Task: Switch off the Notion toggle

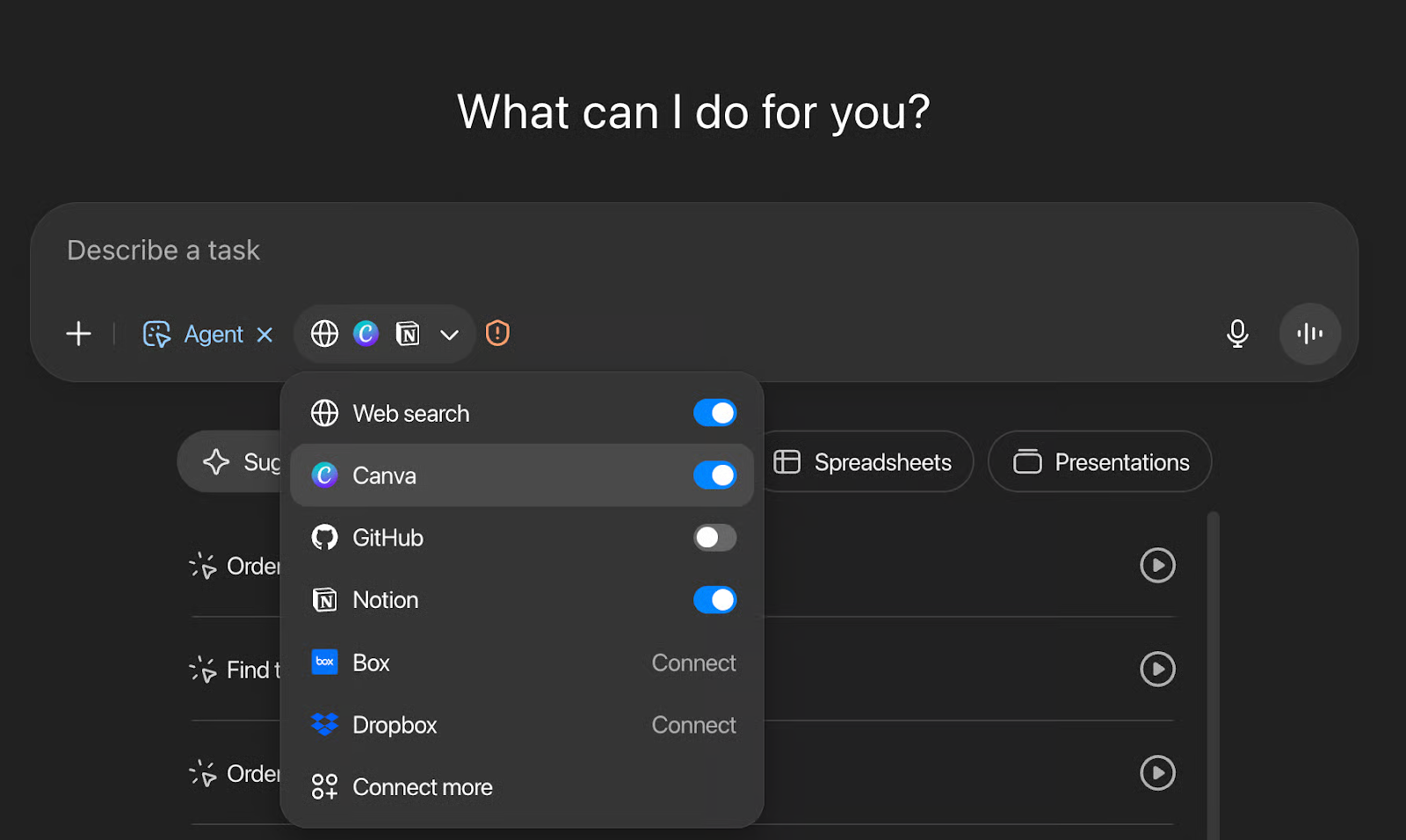Action: tap(714, 600)
